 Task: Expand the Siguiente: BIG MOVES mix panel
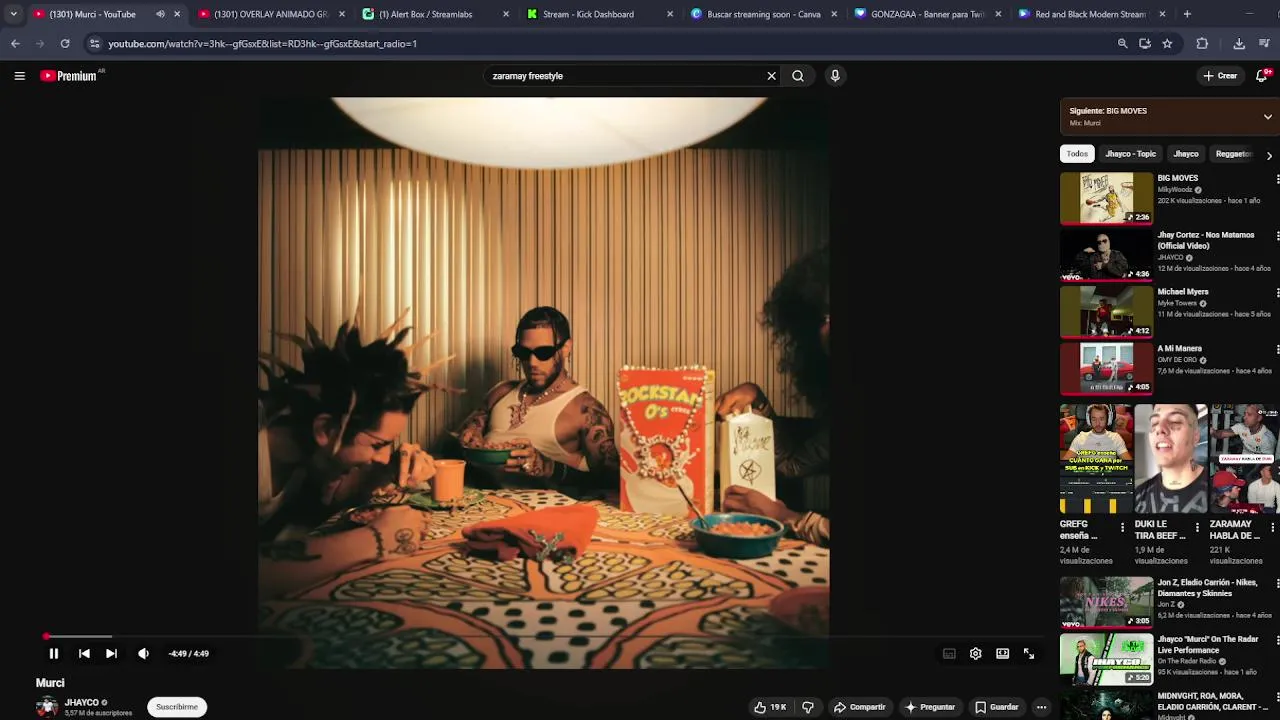tap(1268, 117)
